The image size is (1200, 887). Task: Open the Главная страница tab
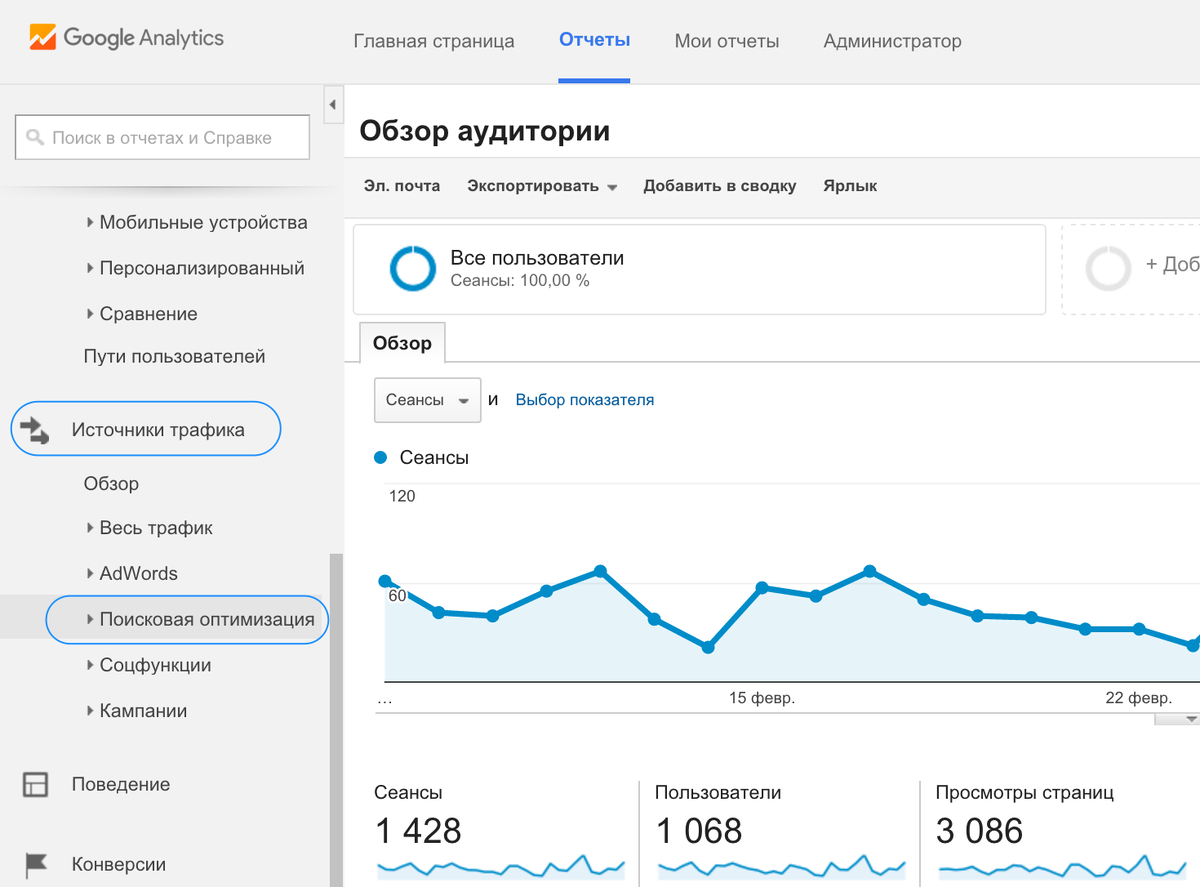point(434,41)
